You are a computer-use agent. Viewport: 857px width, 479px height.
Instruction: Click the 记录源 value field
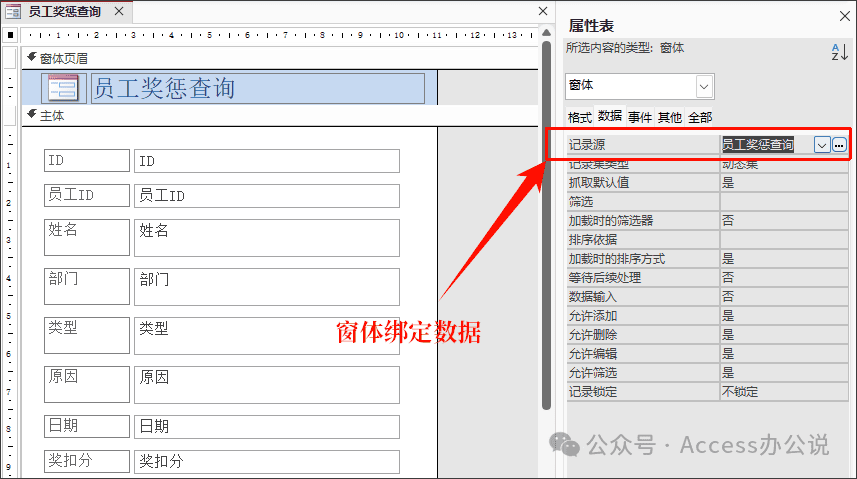pos(766,144)
